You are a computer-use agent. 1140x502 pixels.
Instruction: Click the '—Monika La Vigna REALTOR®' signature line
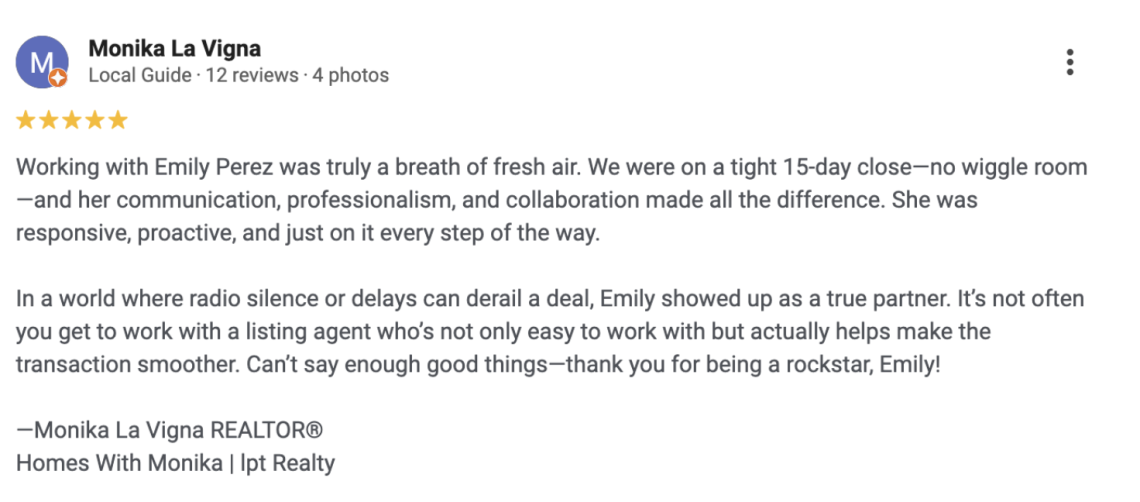click(x=169, y=430)
